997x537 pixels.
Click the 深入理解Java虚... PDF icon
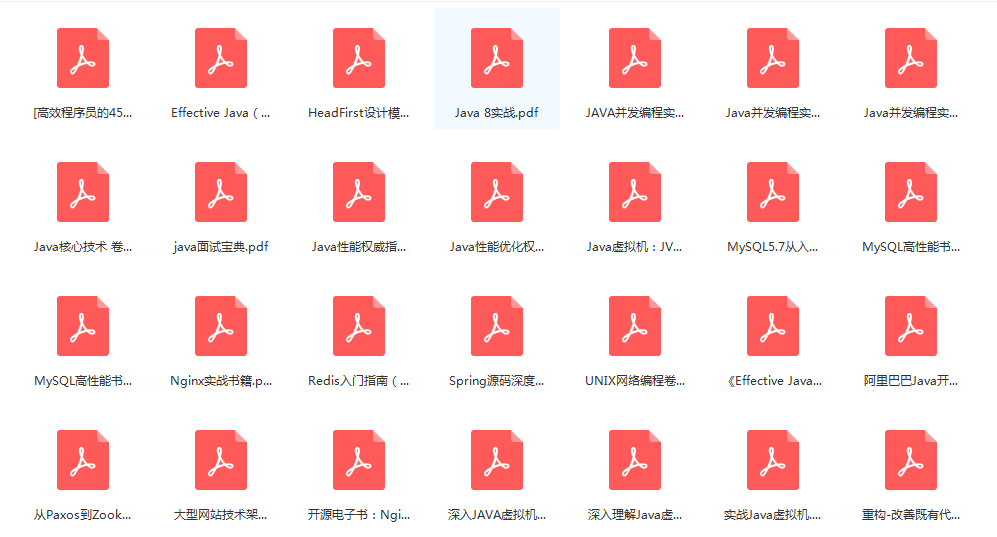pyautogui.click(x=635, y=460)
